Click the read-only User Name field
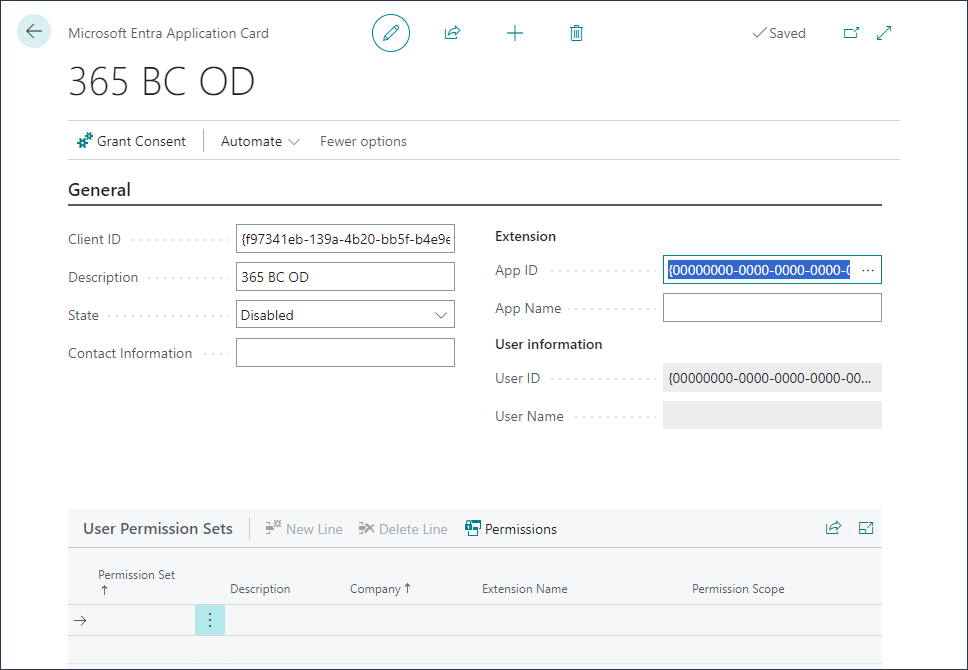This screenshot has height=670, width=968. tap(772, 416)
